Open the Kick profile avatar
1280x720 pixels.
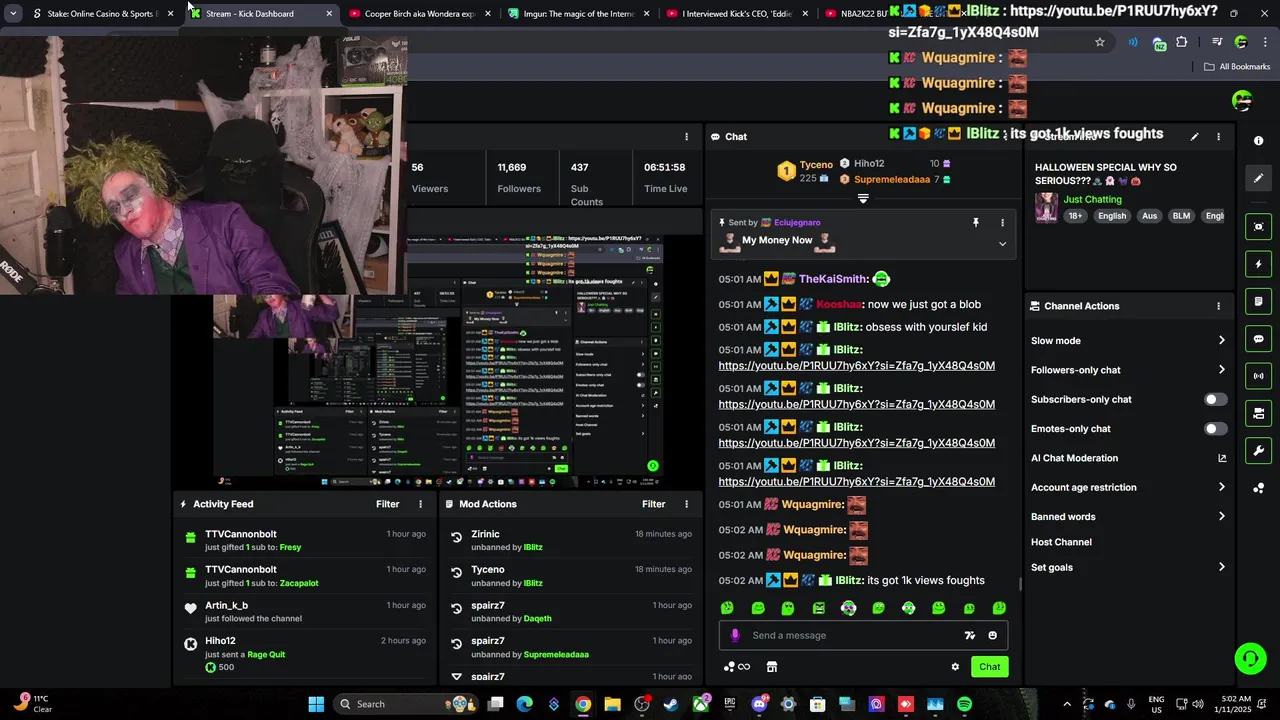tap(1242, 100)
